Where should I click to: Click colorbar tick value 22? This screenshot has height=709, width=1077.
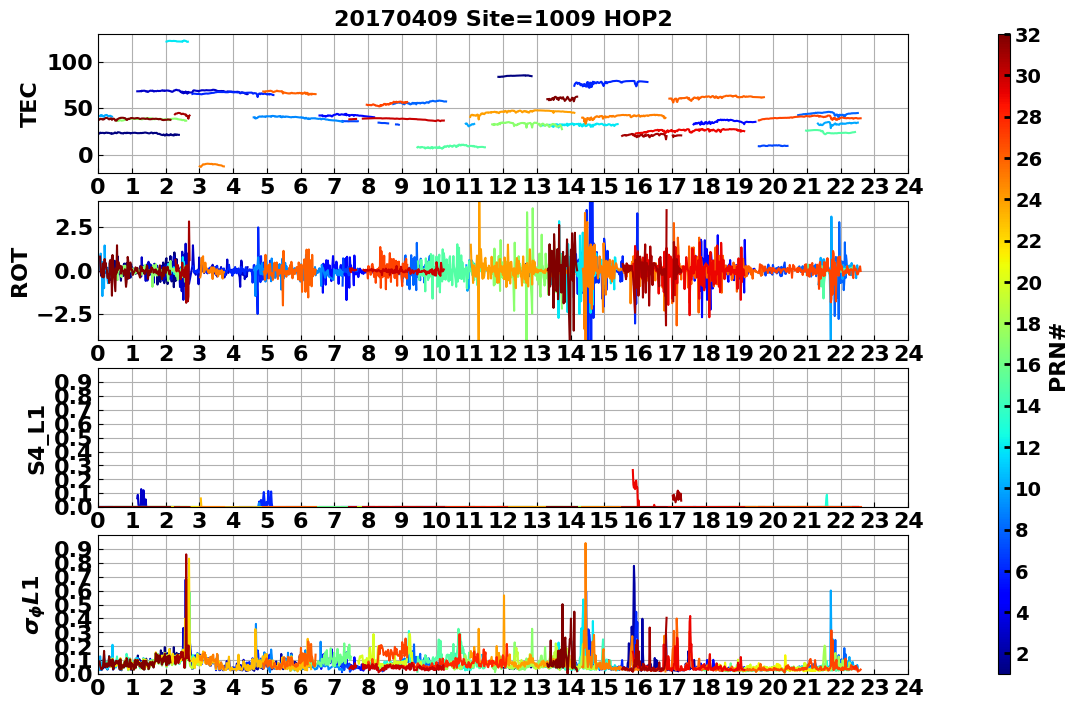click(1028, 241)
